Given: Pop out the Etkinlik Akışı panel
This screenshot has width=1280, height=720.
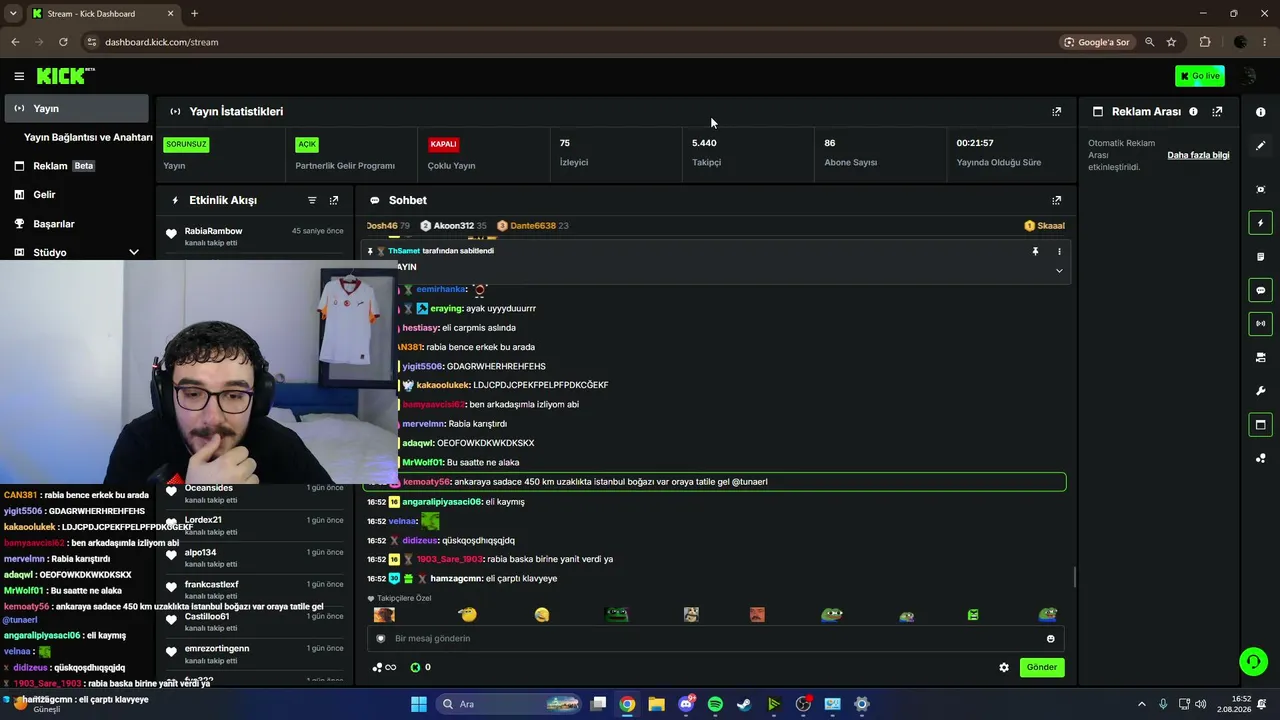Looking at the screenshot, I should [x=334, y=200].
